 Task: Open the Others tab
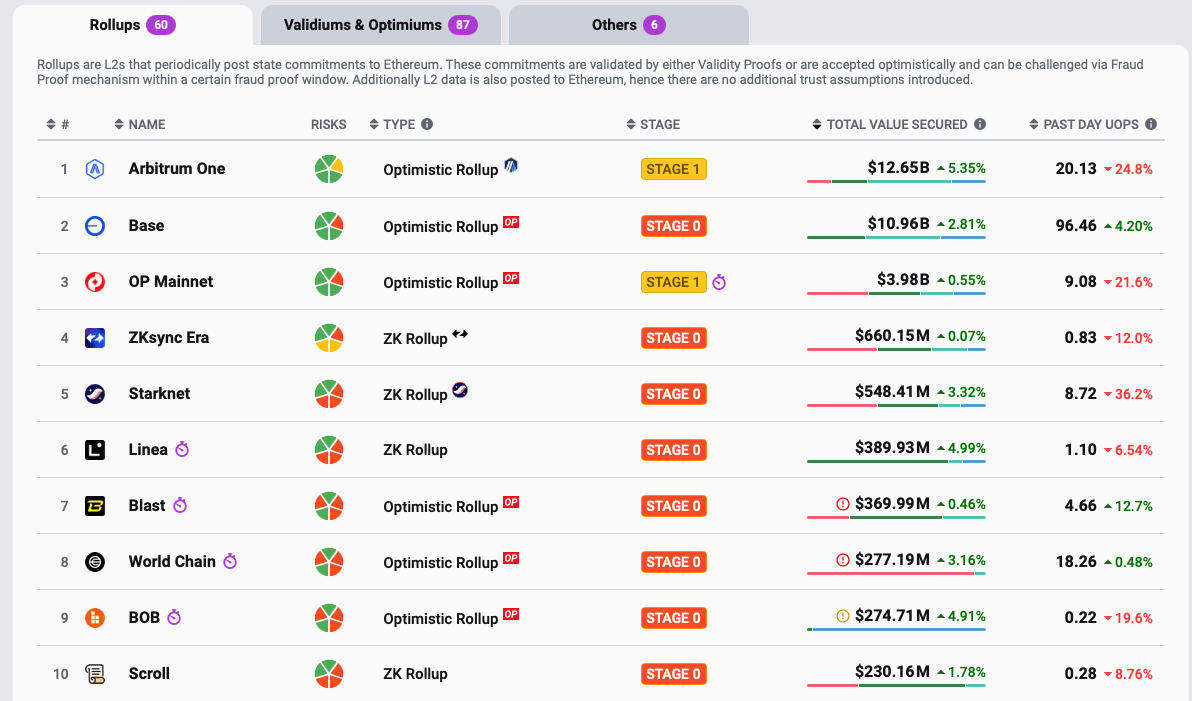629,25
